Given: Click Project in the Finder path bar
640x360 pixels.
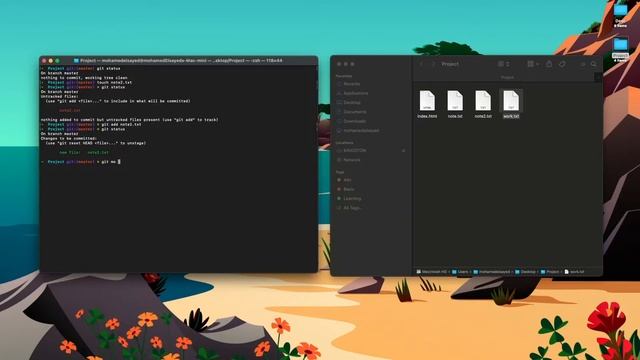Looking at the screenshot, I should coord(550,272).
